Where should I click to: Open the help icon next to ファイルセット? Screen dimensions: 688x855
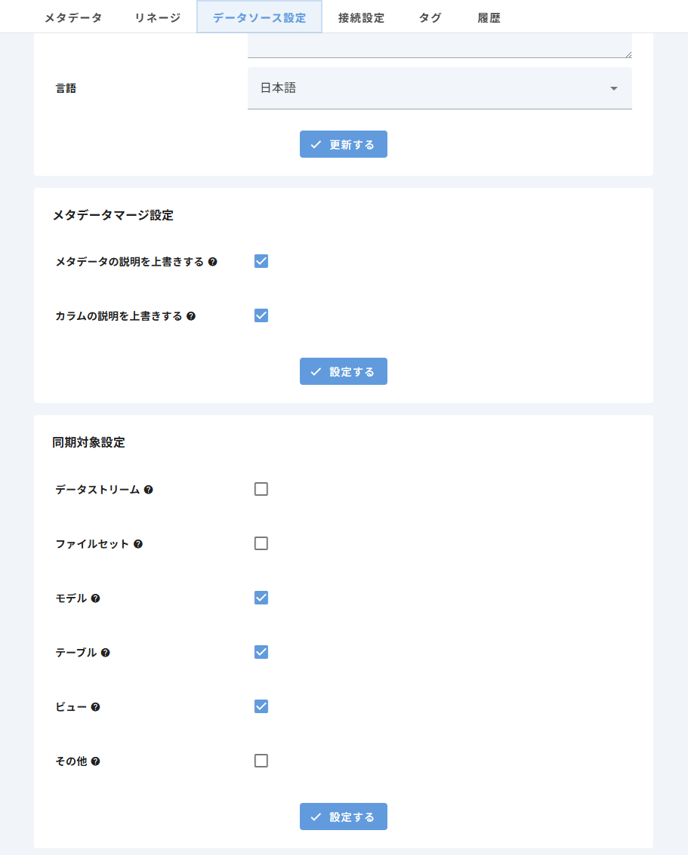coord(138,544)
